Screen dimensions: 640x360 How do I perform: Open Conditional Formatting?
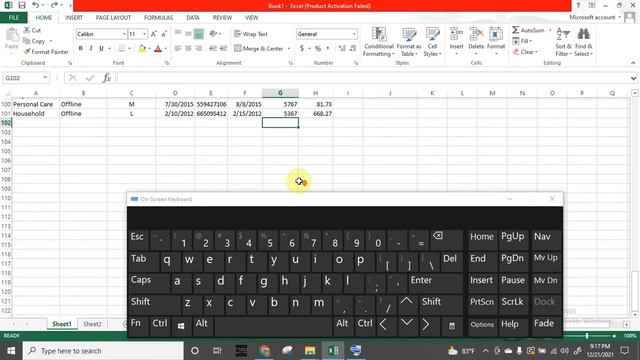(378, 42)
